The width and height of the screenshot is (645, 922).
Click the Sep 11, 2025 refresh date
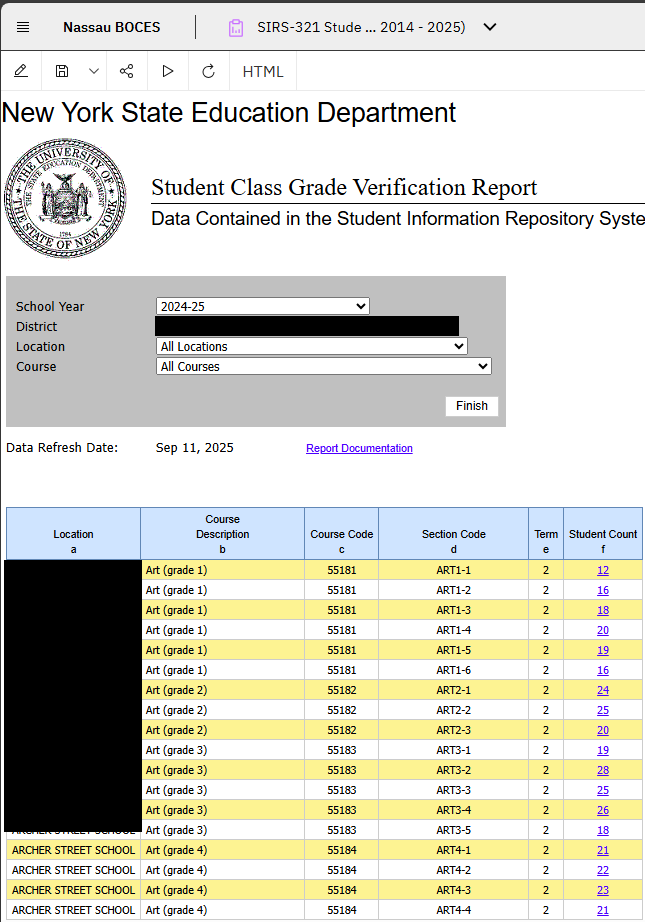pos(195,447)
